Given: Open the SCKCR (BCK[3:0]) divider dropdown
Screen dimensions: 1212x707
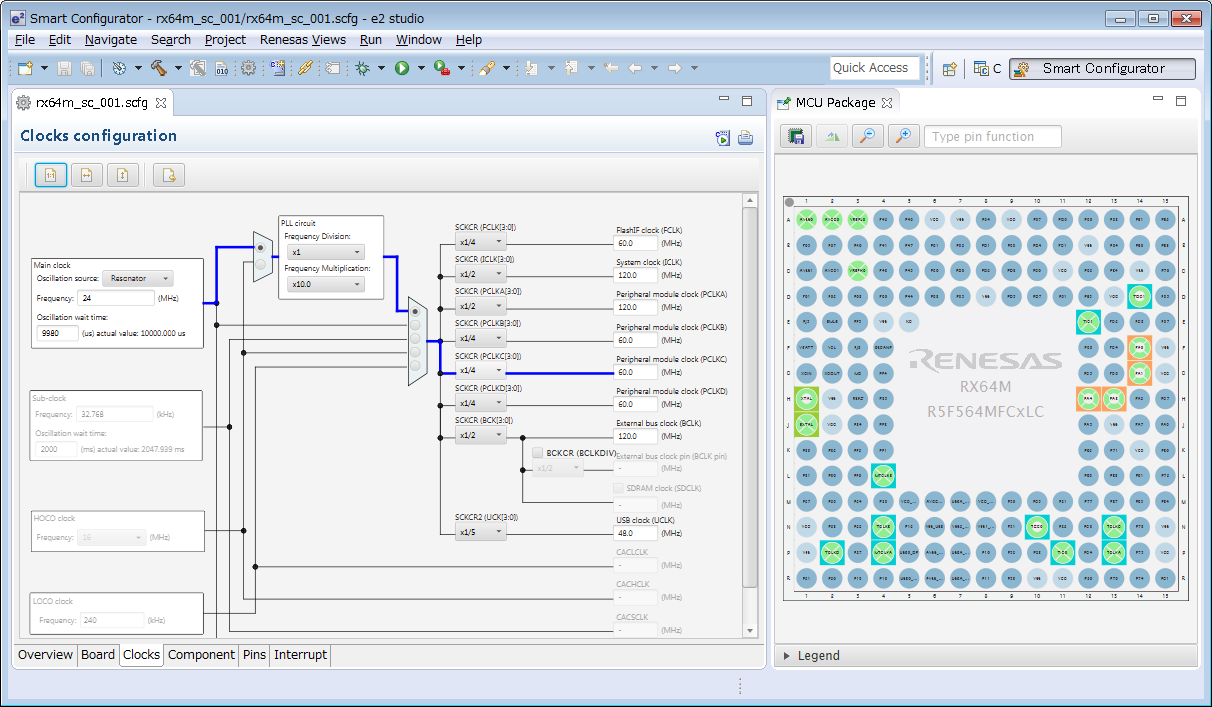Looking at the screenshot, I should [481, 435].
